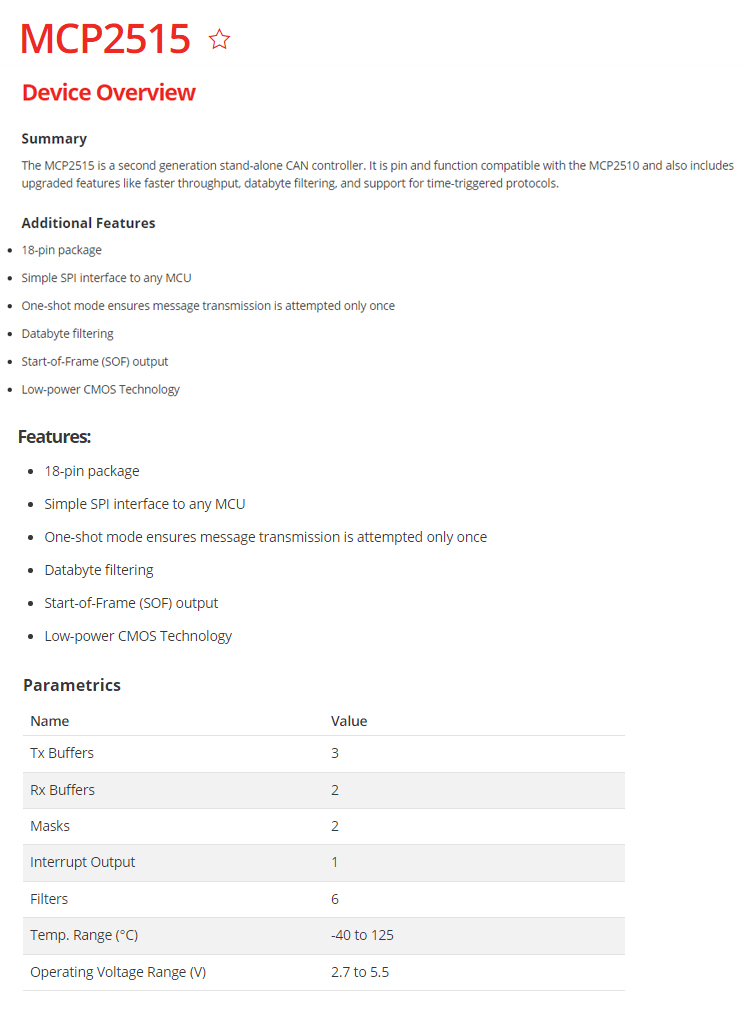
Task: Click the value 6 in the Filters row
Action: (335, 899)
